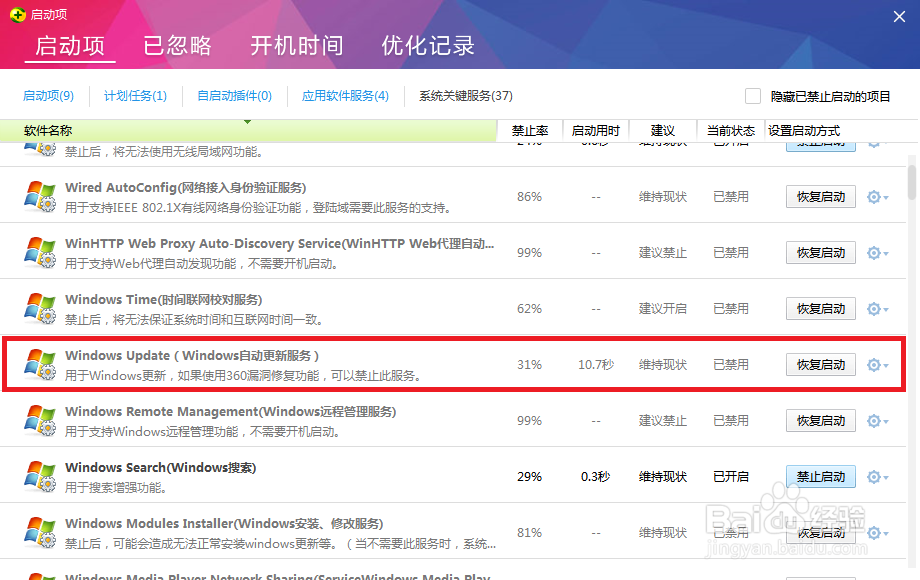Screen dimensions: 920x580
Task: Click the 建议开启 suggestion for Windows Time
Action: [x=663, y=309]
